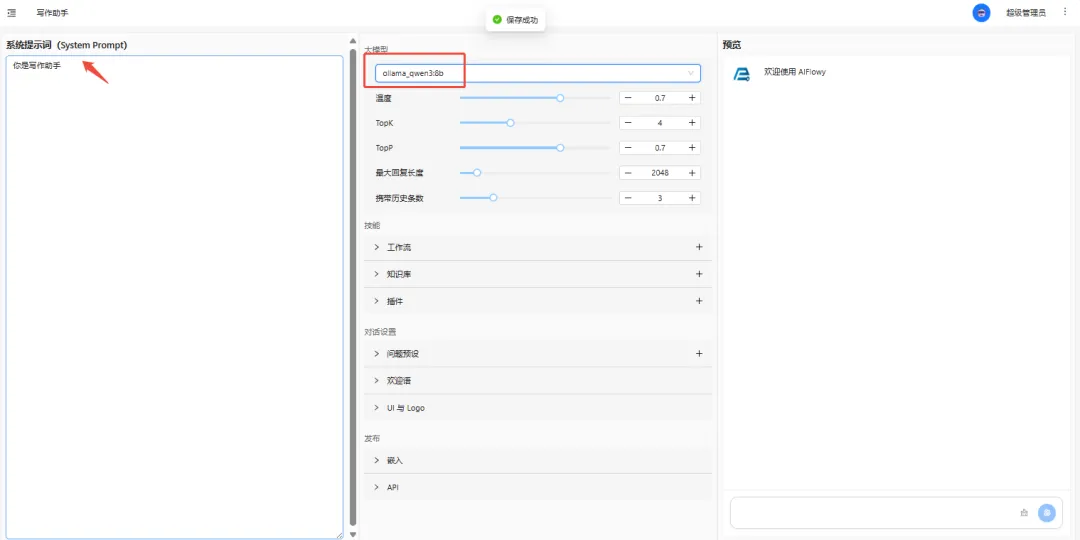Click the blue user avatar icon
The image size is (1080, 540).
point(981,13)
